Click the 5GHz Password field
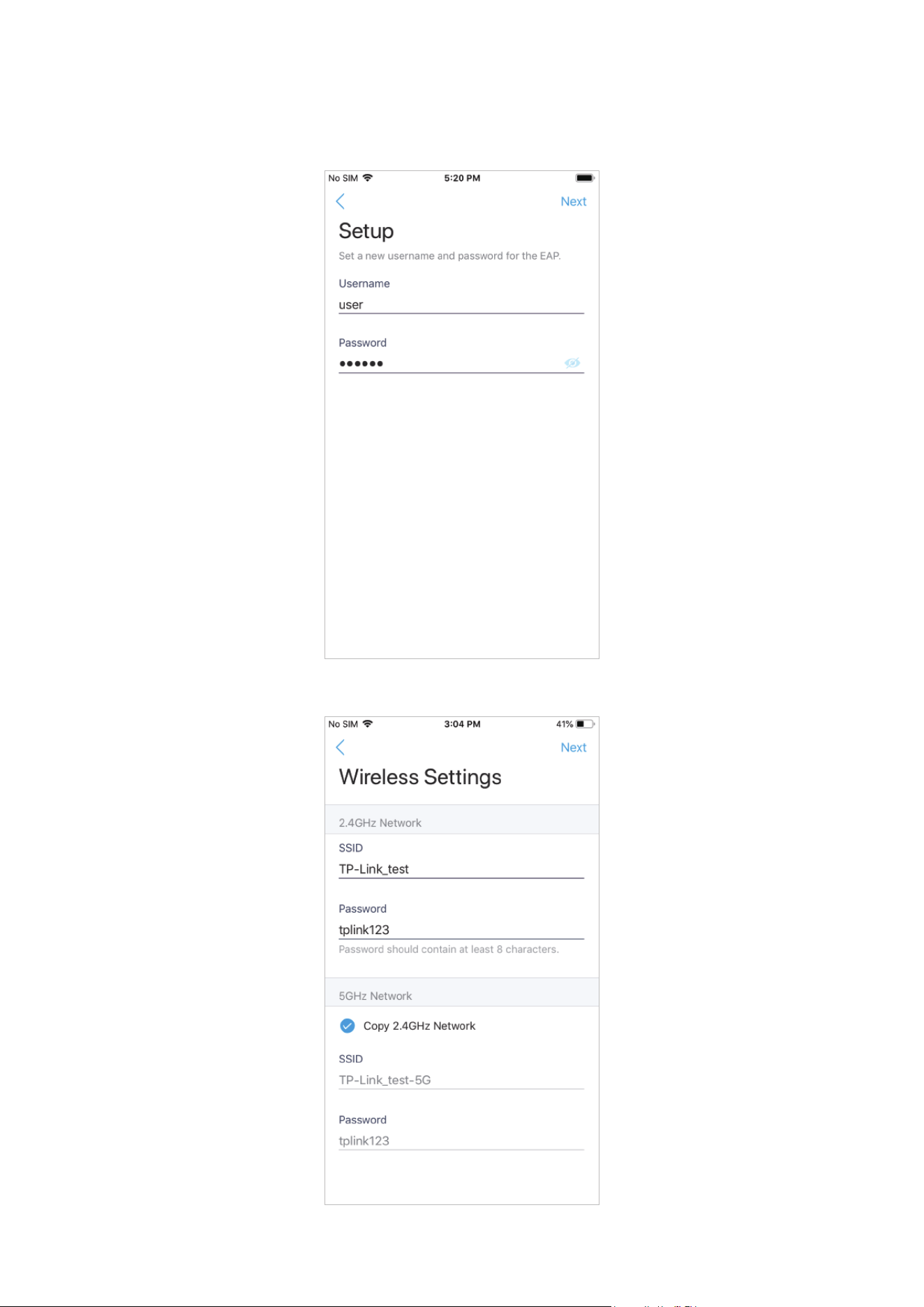This screenshot has height=1307, width=924. tap(461, 1141)
